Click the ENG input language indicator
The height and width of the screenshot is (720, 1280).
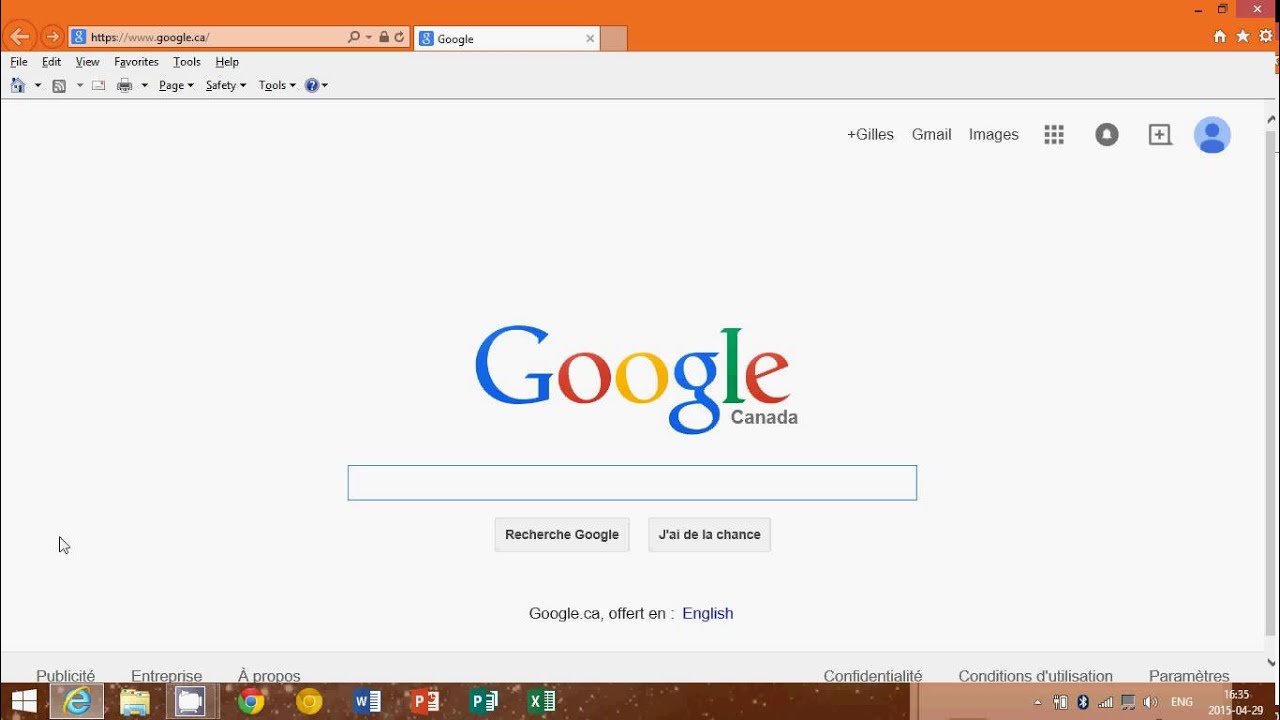(1182, 702)
